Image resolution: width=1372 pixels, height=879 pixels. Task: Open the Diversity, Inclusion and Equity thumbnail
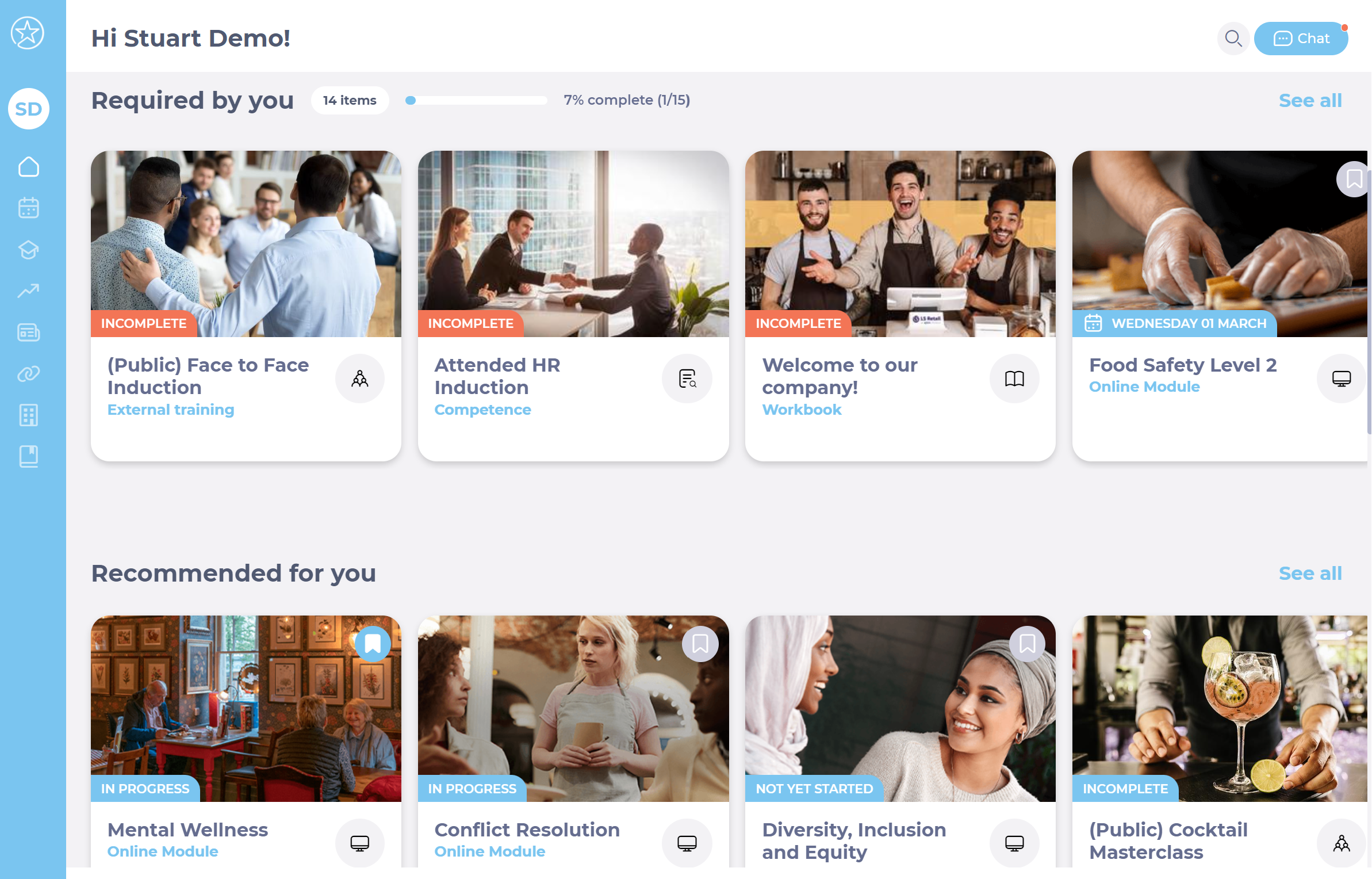point(900,709)
